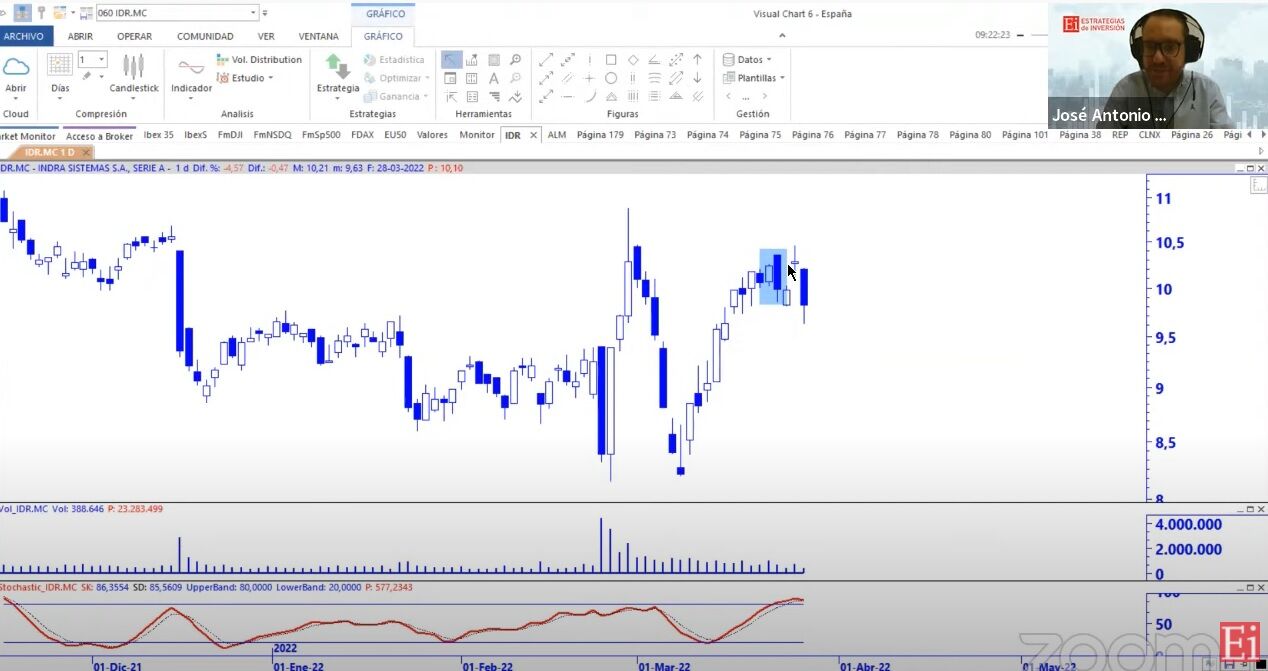Select the pointer cursor tool in Herramientas
The width and height of the screenshot is (1268, 671).
tap(452, 60)
